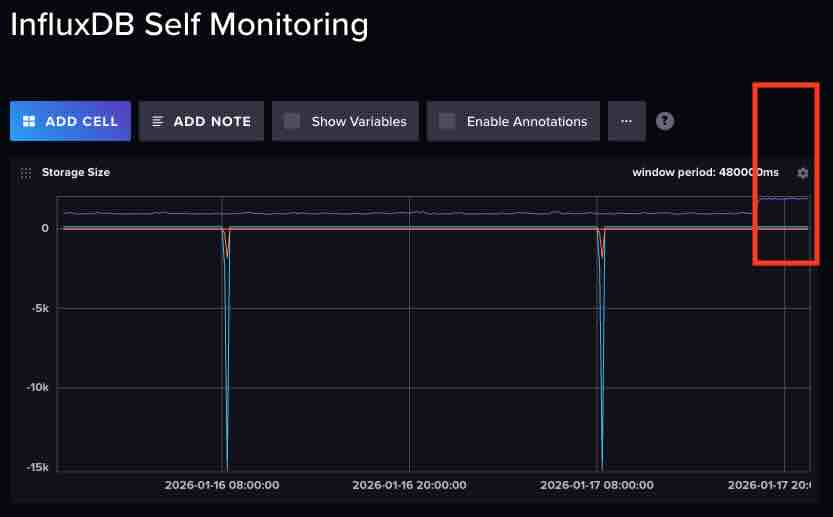
Task: Click the ADD NOTE button
Action: point(201,121)
